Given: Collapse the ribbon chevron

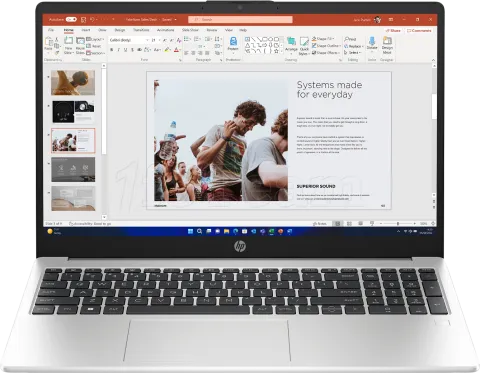Looking at the screenshot, I should coord(433,60).
